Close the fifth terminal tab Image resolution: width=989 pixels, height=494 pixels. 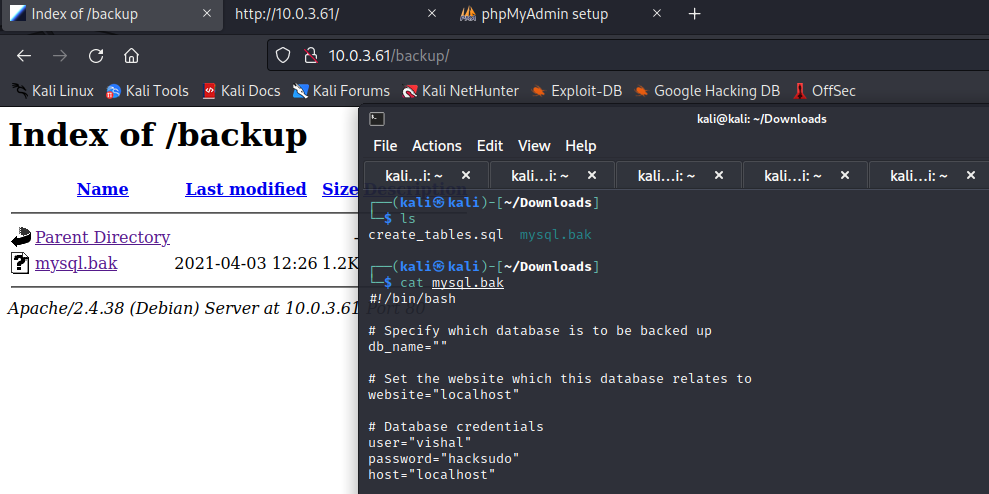click(971, 175)
